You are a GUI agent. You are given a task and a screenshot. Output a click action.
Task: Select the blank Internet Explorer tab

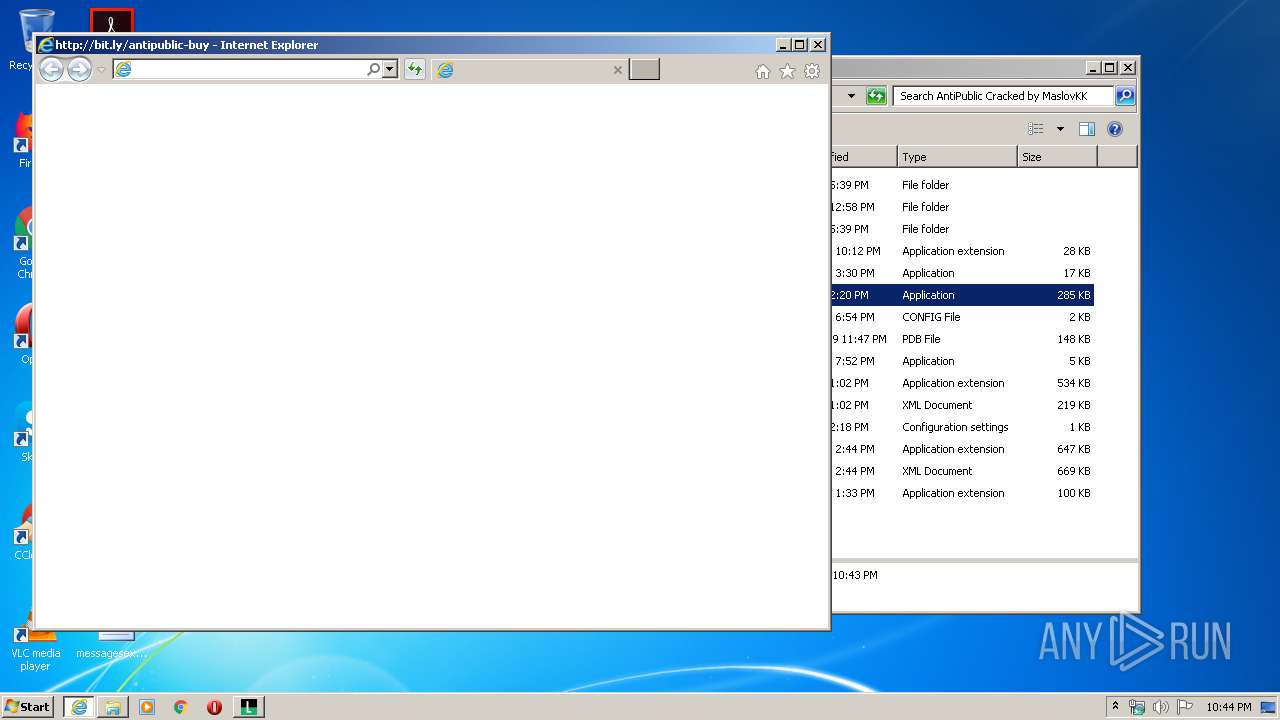coord(530,69)
